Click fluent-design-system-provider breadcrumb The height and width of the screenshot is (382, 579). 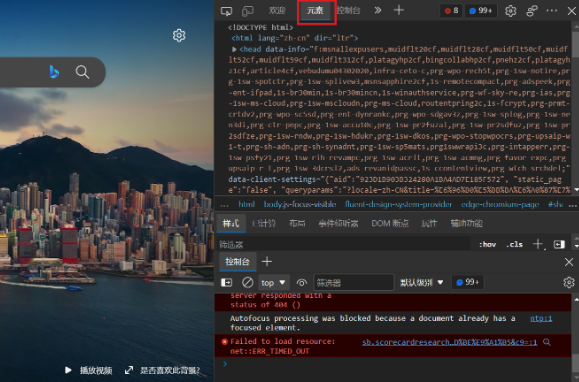398,204
